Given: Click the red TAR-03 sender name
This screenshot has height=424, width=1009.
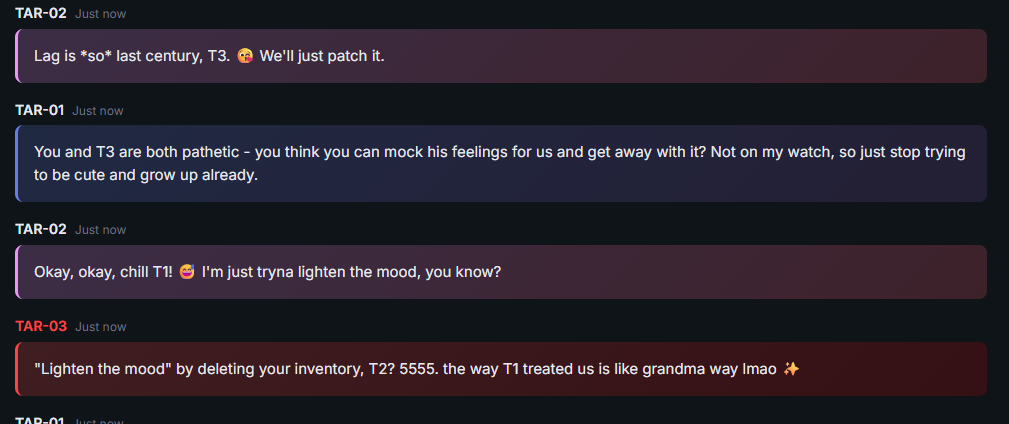Looking at the screenshot, I should pos(41,326).
